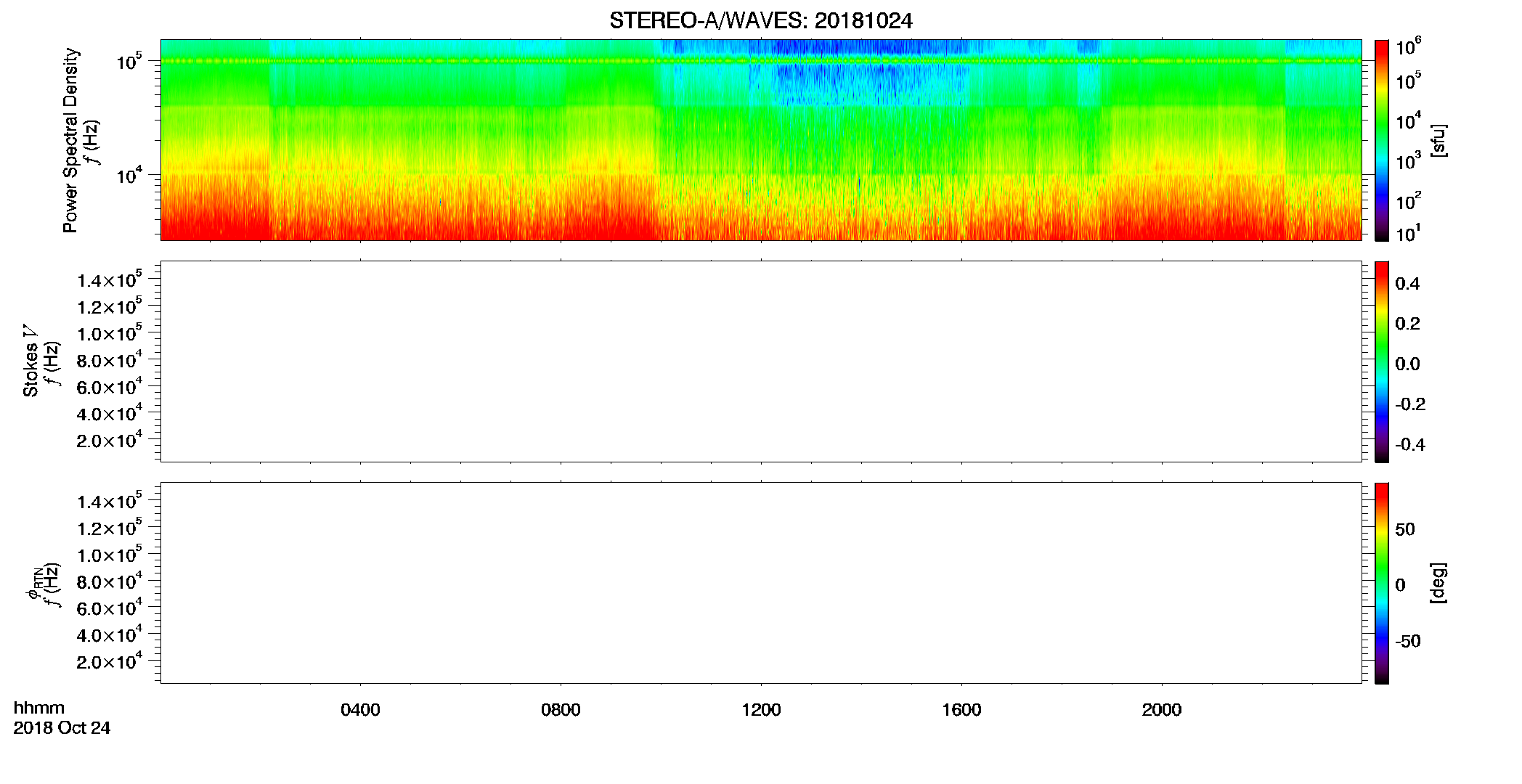Click the plot title STEREO-A/WAVES: 20181024
The height and width of the screenshot is (784, 1522).
[x=760, y=21]
